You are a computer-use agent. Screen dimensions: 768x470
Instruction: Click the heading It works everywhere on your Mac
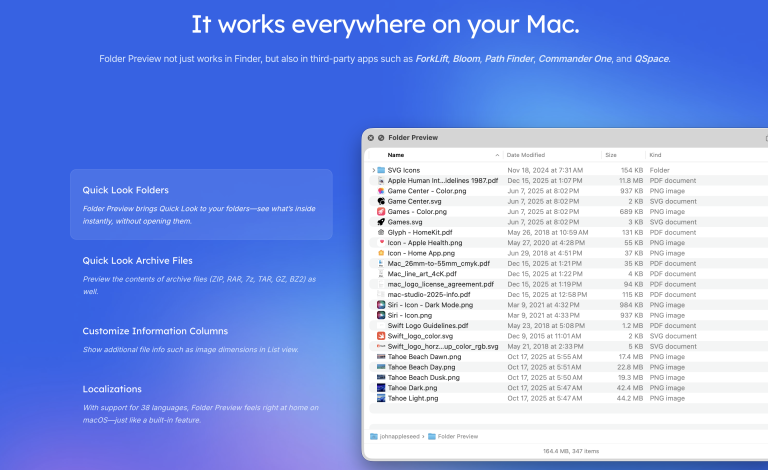pos(385,24)
